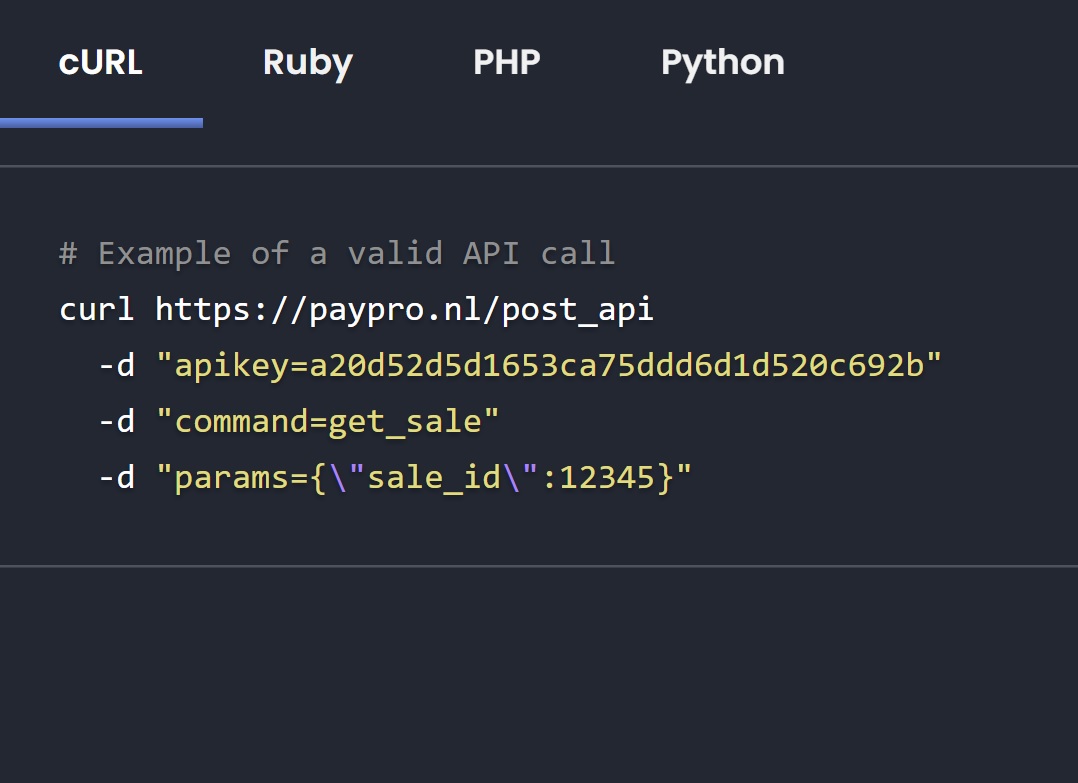
Task: Click the -d flag before apikey
Action: click(116, 365)
